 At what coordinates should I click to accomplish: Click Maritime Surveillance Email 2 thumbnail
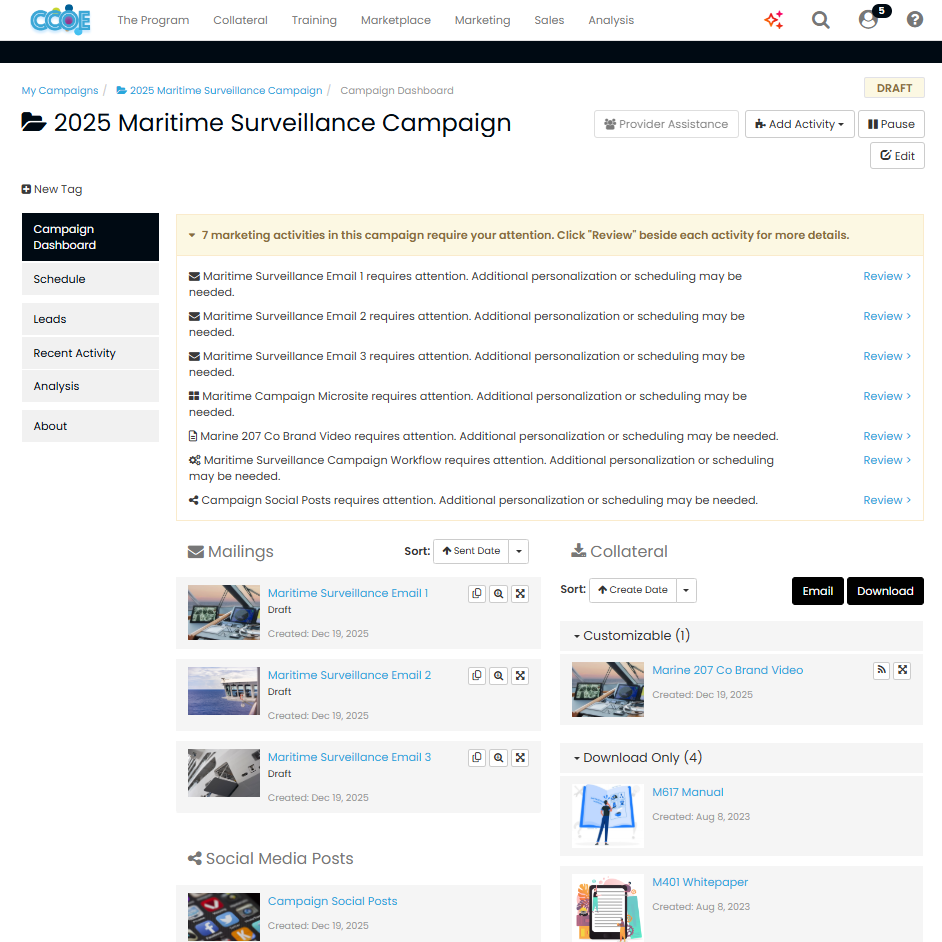(224, 691)
